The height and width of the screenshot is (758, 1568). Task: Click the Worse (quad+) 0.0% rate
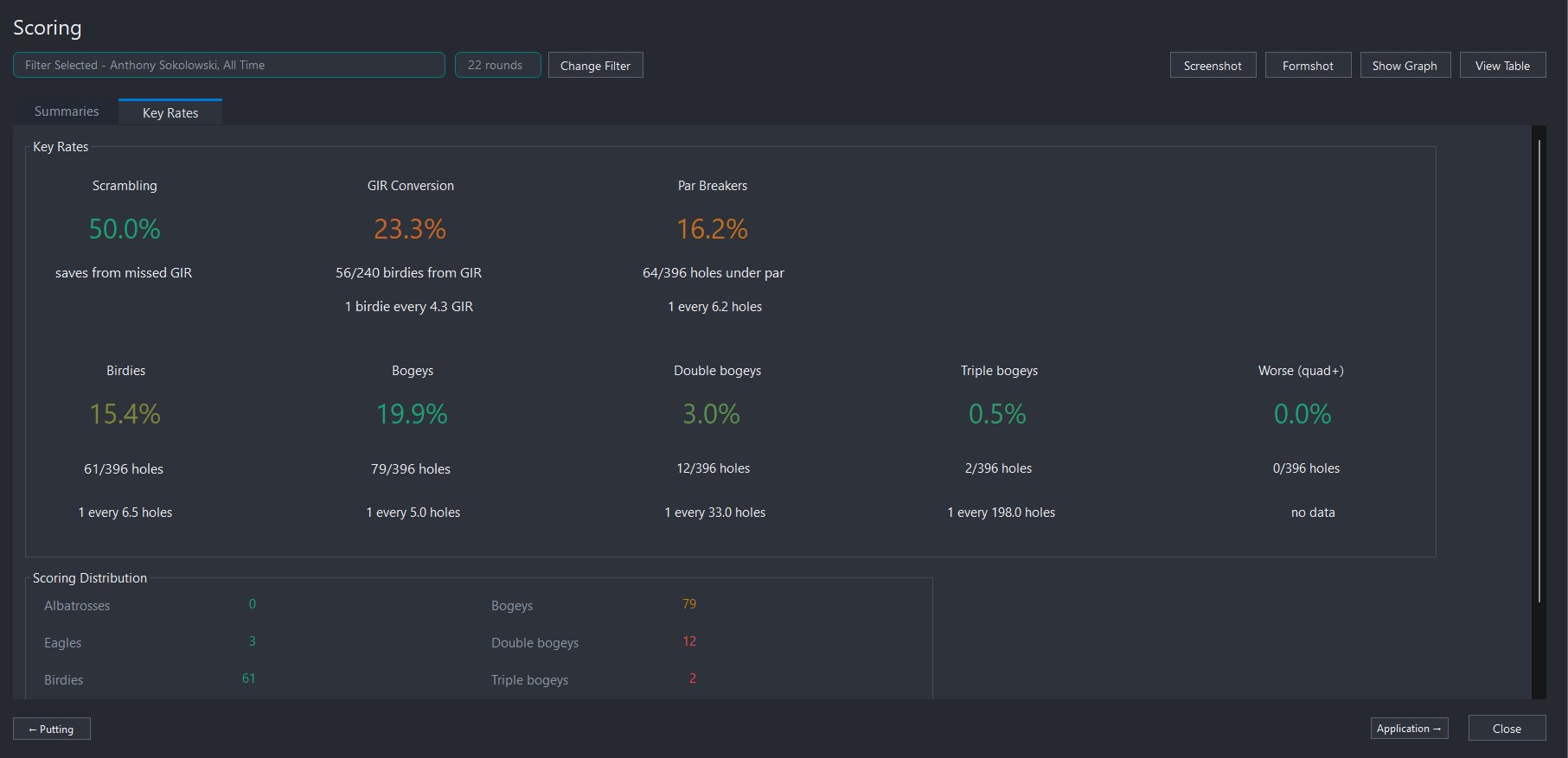pyautogui.click(x=1302, y=414)
